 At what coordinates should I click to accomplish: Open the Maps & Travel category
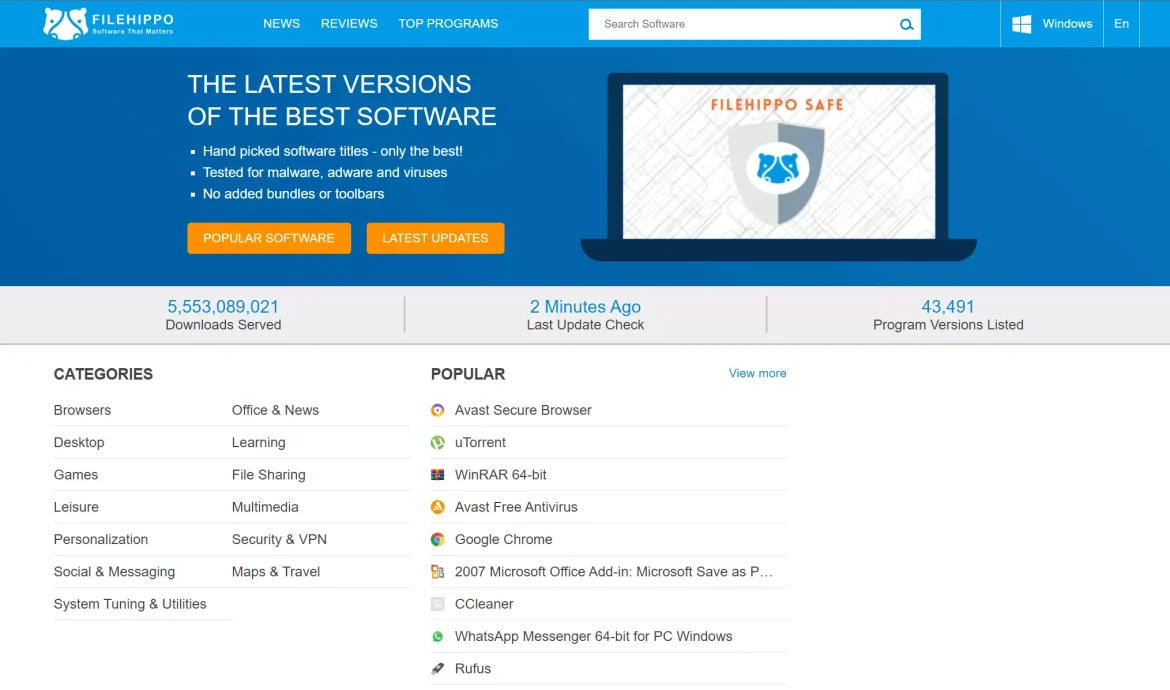click(x=275, y=571)
